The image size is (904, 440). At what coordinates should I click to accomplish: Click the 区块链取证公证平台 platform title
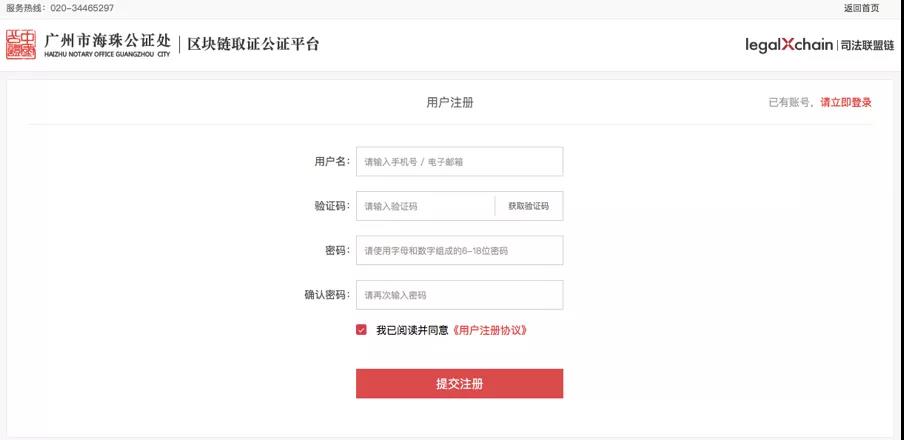click(253, 44)
